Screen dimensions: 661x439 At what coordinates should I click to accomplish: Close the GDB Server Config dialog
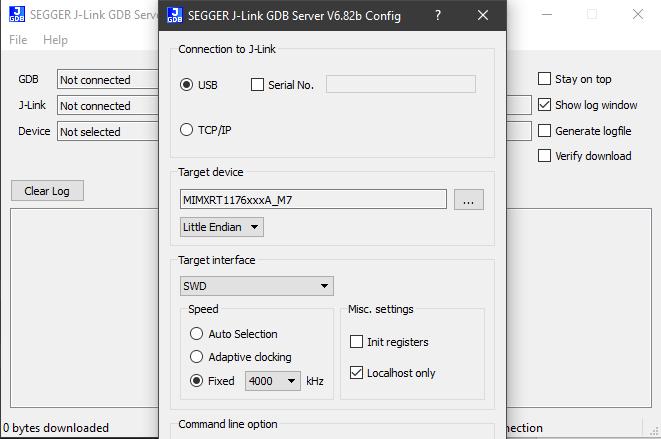coord(483,16)
